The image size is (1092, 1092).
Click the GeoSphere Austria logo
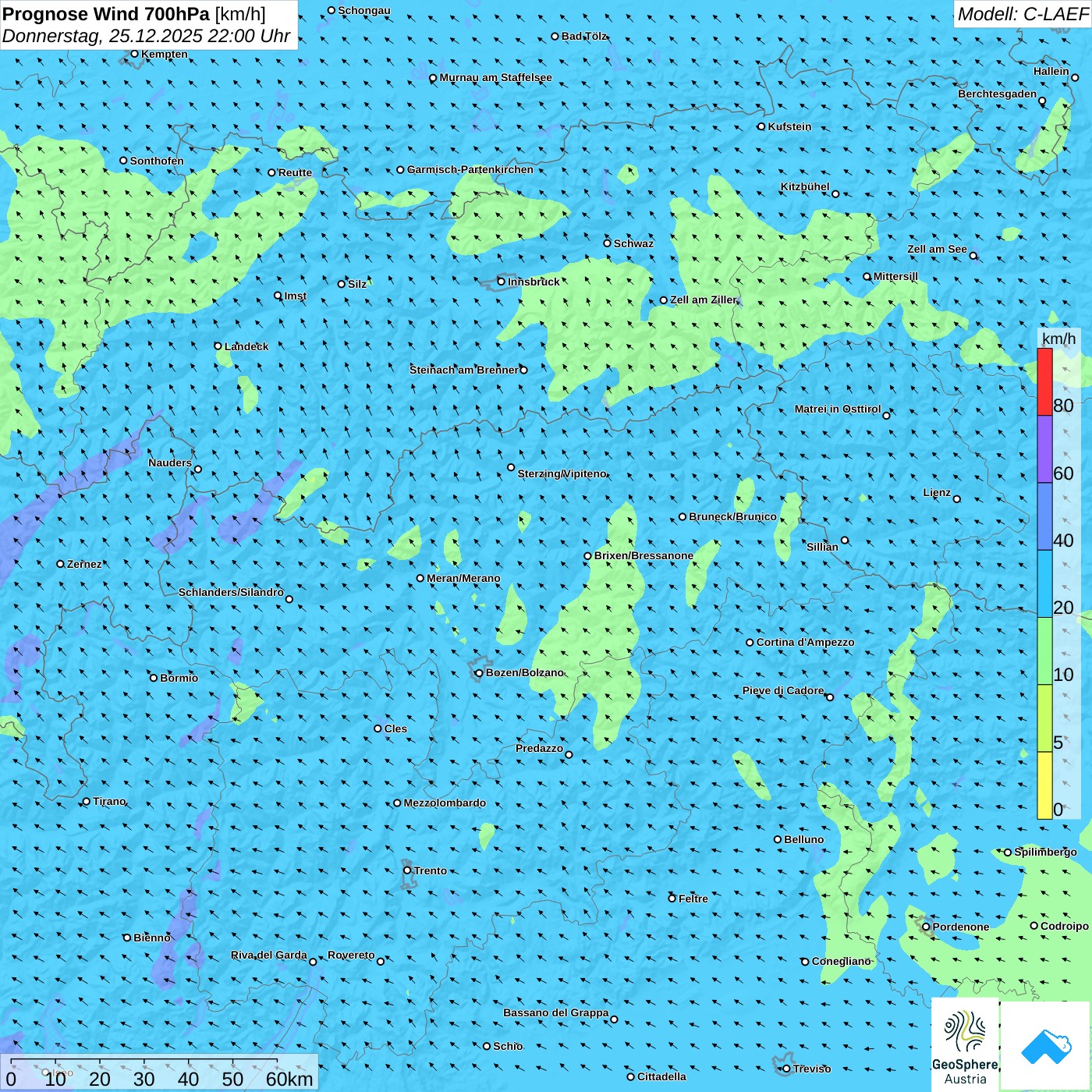point(965,1045)
